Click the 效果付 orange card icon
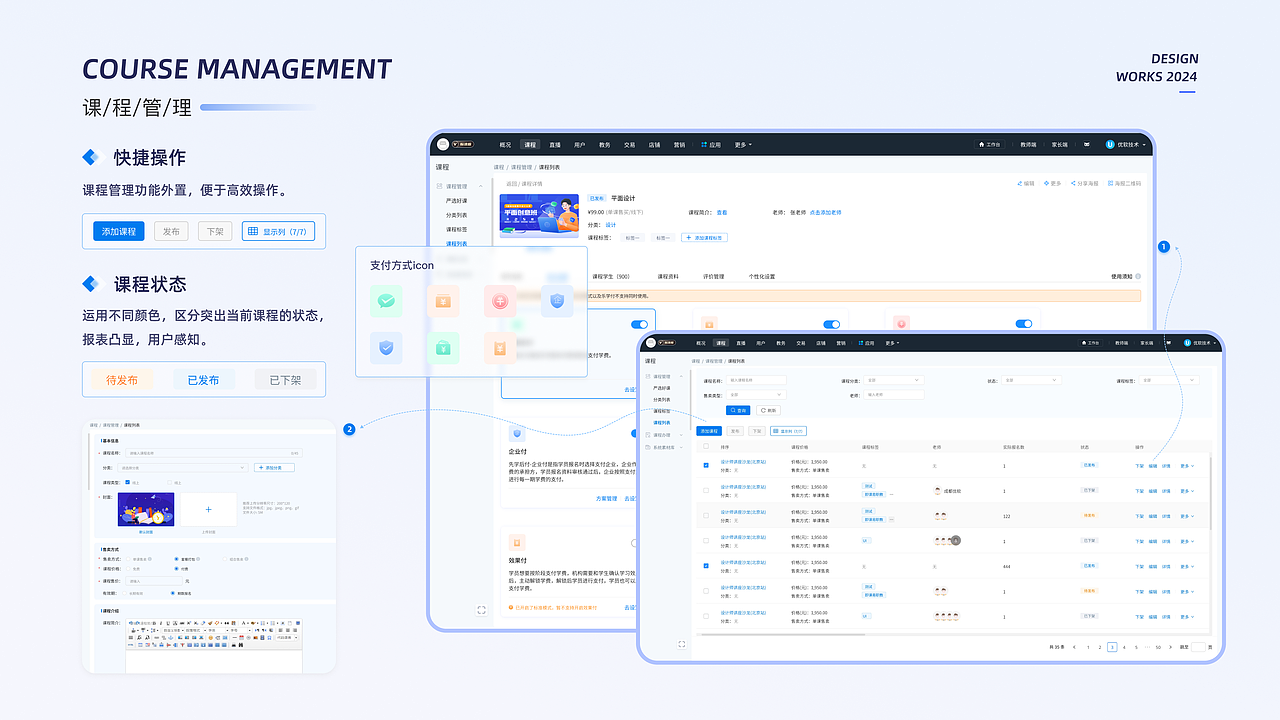This screenshot has width=1280, height=720. click(x=517, y=541)
